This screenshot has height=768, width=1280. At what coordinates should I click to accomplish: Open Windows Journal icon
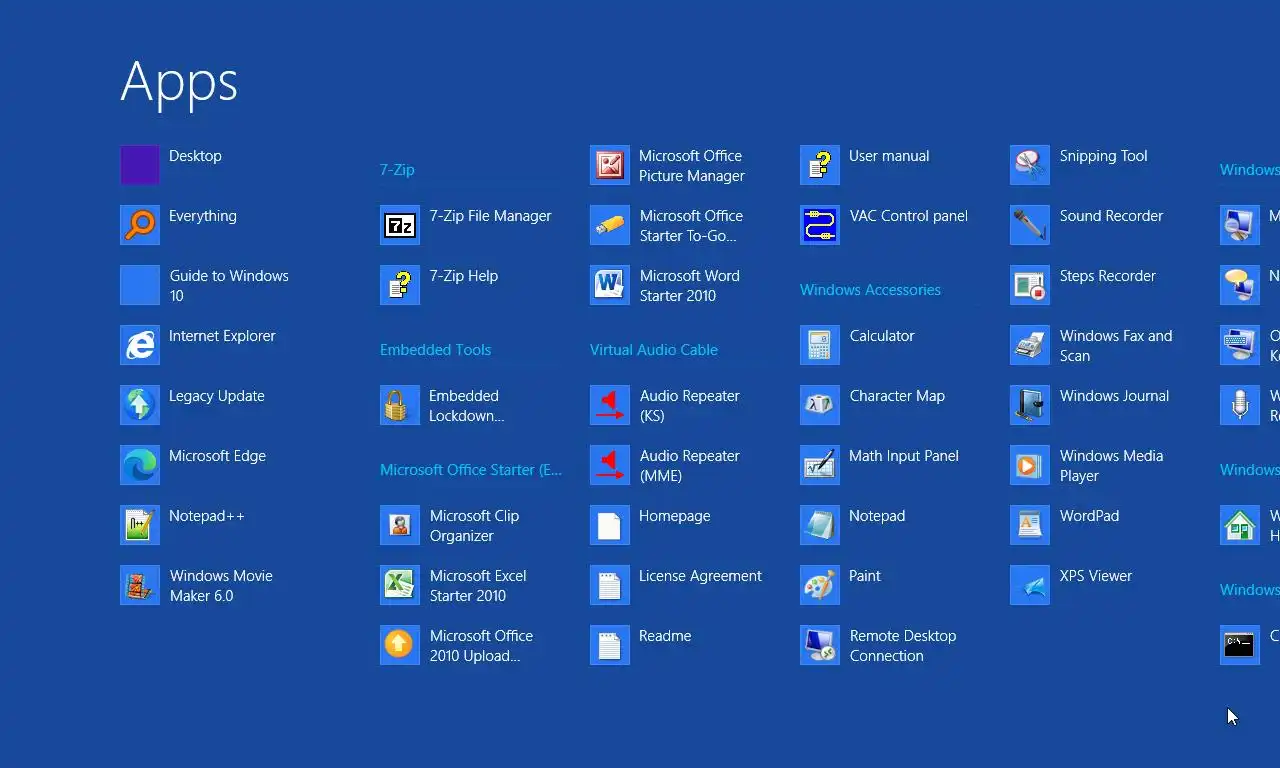click(x=1030, y=405)
